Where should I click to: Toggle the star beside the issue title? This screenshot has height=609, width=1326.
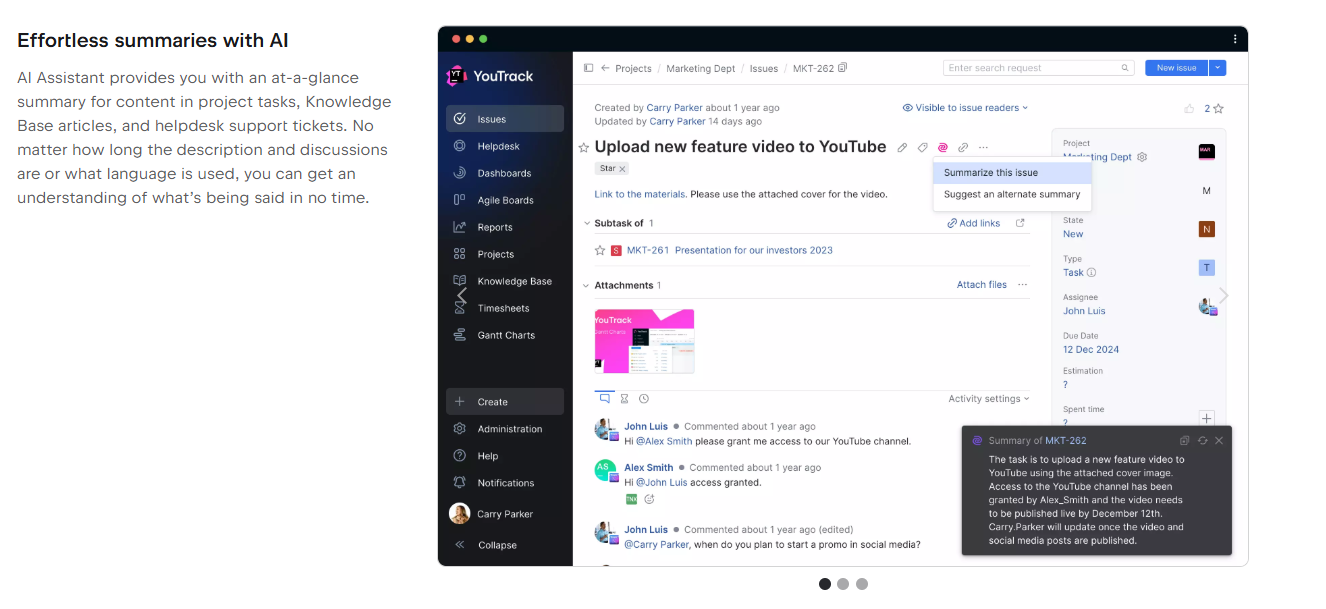point(584,148)
